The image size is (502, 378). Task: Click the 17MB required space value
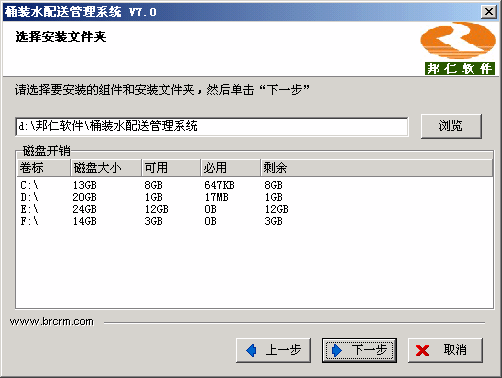pyautogui.click(x=217, y=197)
